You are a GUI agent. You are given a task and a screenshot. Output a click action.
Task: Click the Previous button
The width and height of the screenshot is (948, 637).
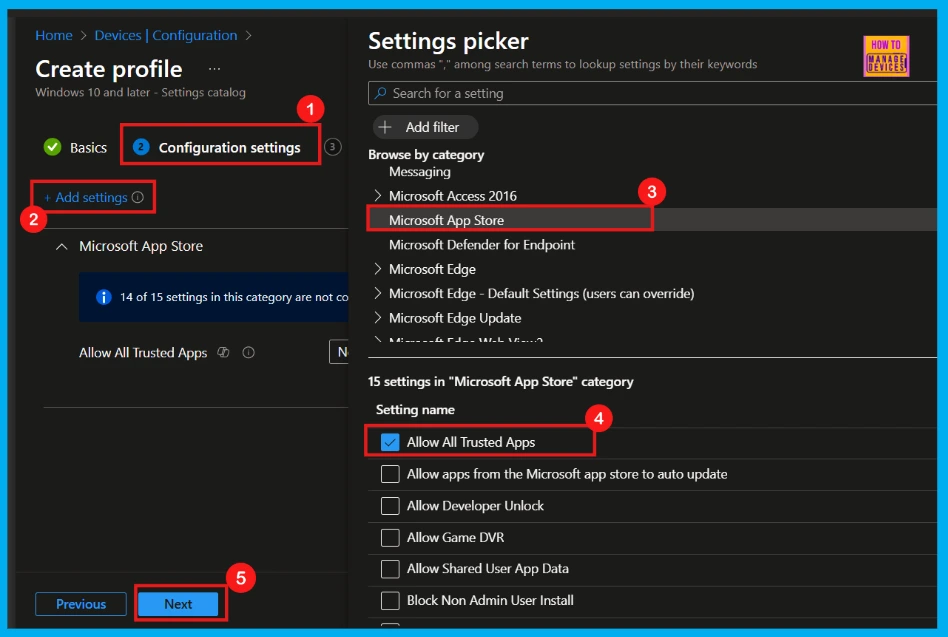tap(81, 604)
